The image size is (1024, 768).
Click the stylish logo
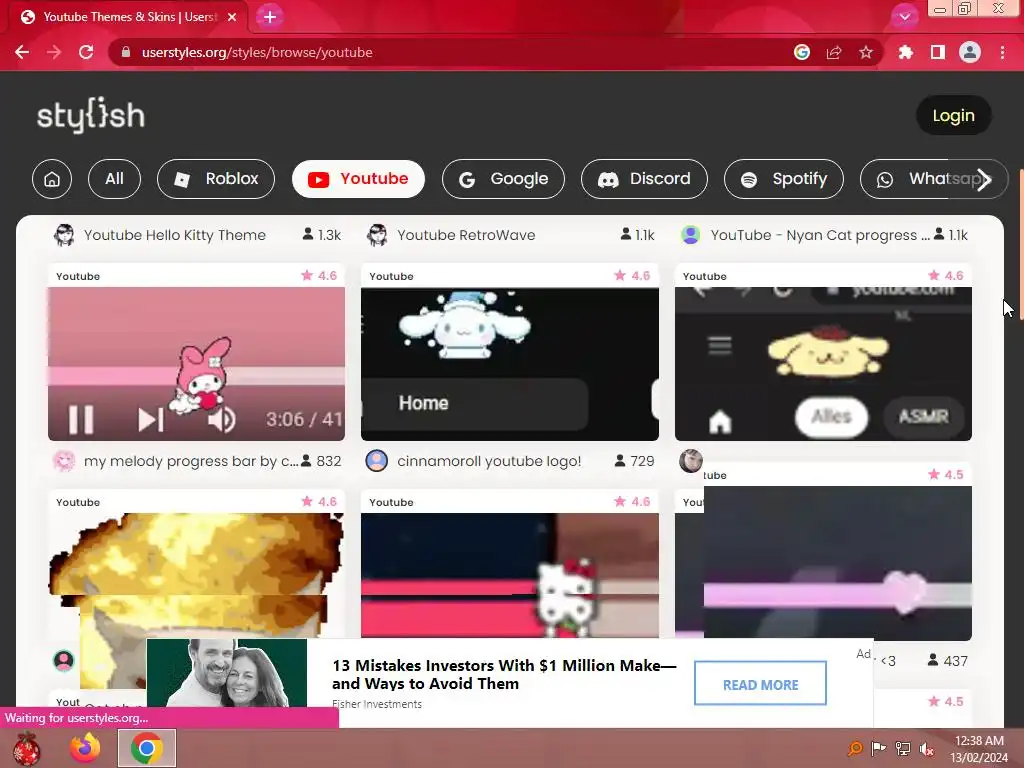coord(91,116)
